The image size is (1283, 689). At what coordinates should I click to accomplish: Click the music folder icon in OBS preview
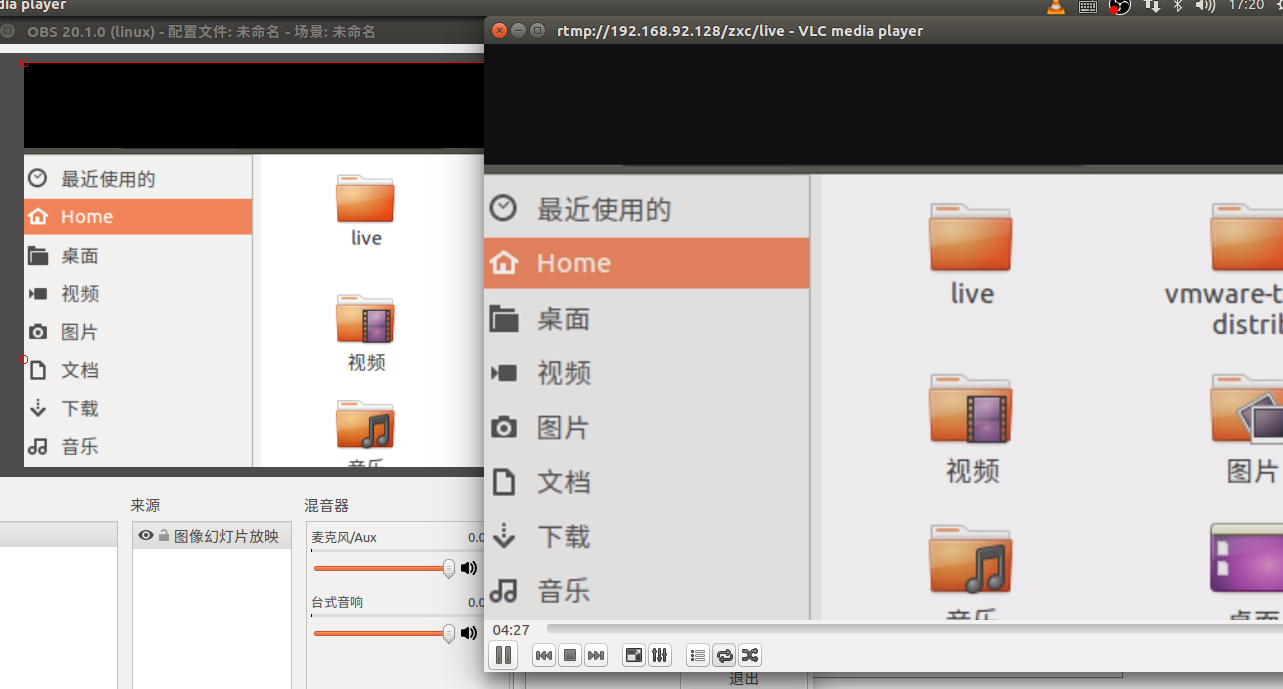coord(365,425)
